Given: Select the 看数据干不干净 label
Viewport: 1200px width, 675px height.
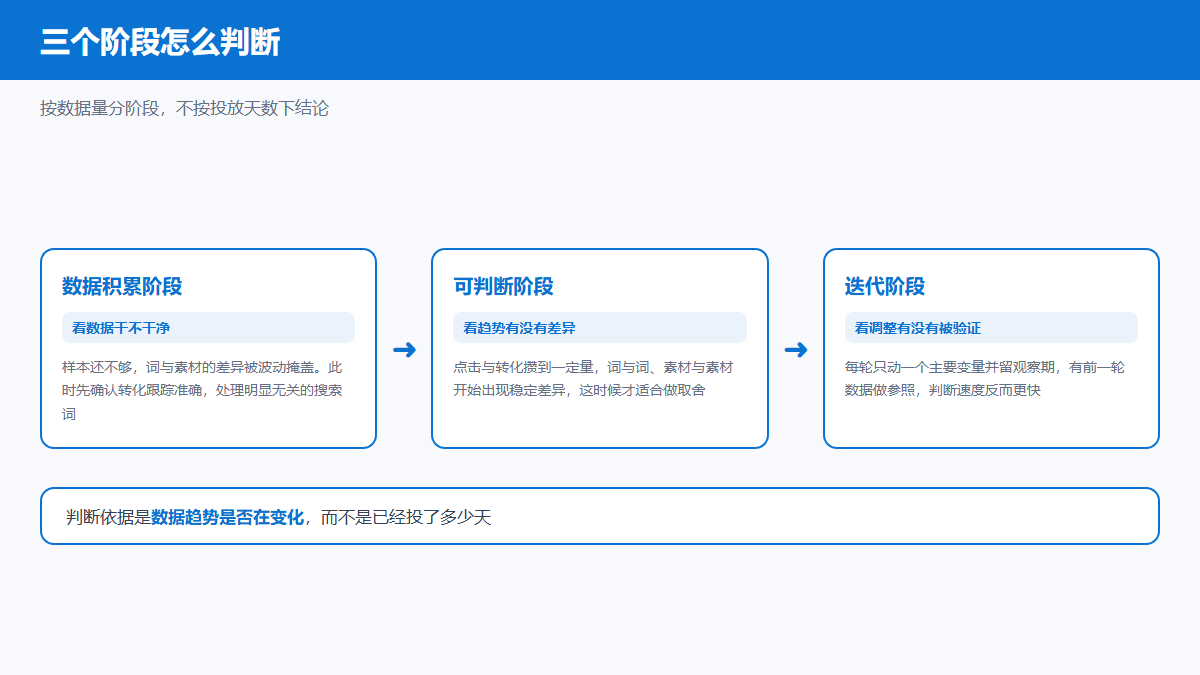Looking at the screenshot, I should tap(208, 328).
